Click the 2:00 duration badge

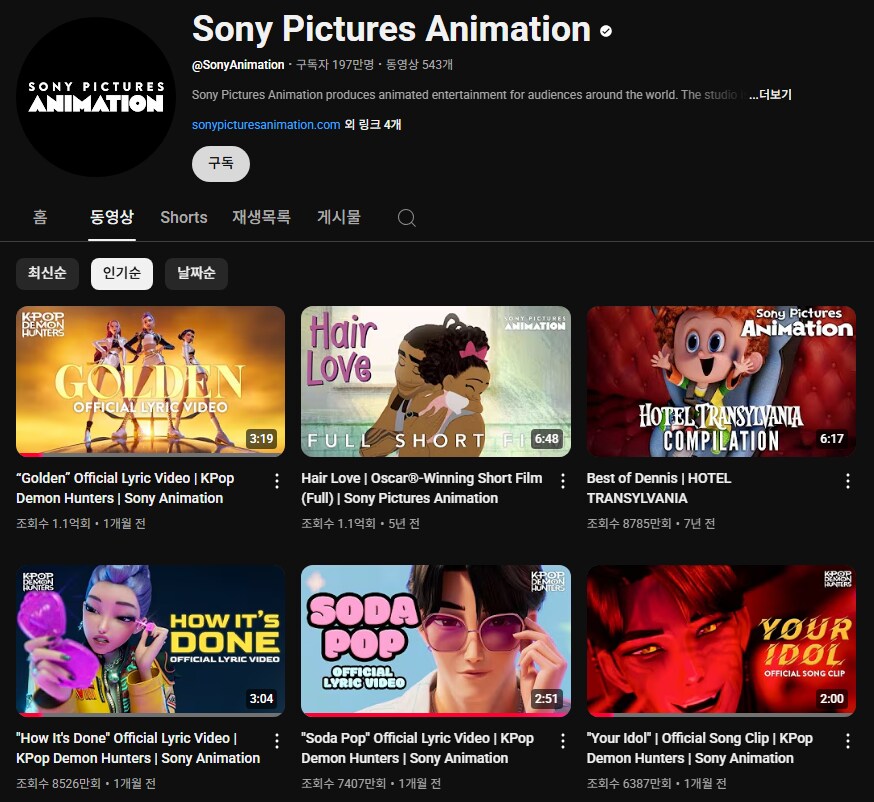point(832,698)
